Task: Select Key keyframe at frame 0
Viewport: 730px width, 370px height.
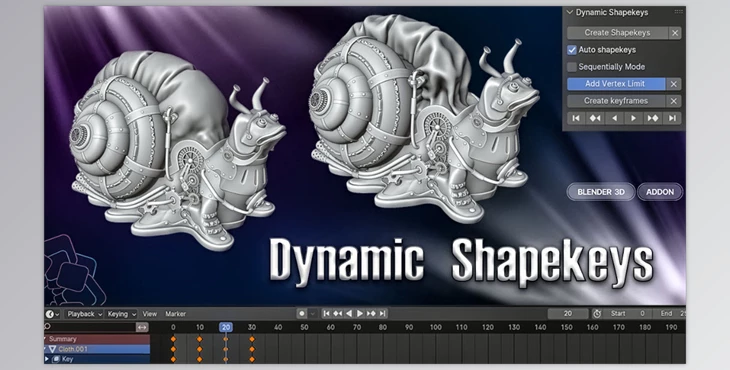Action: [173, 359]
